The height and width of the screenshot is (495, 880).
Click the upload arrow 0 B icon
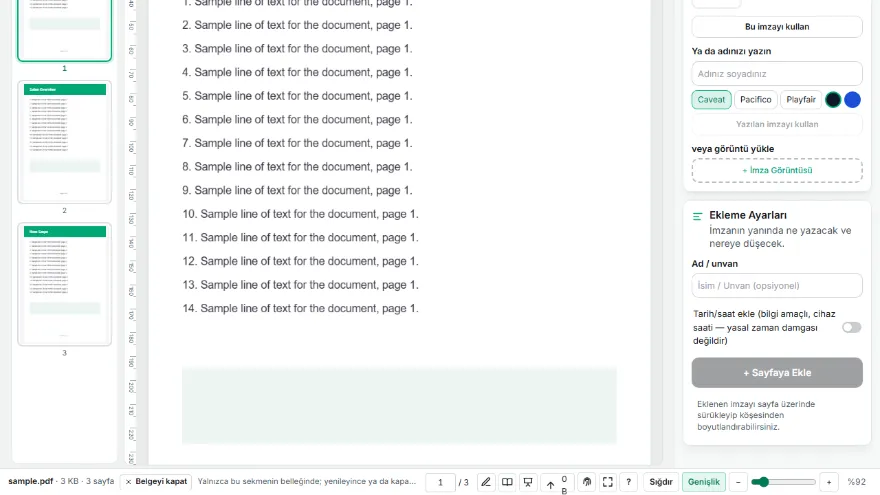556,483
